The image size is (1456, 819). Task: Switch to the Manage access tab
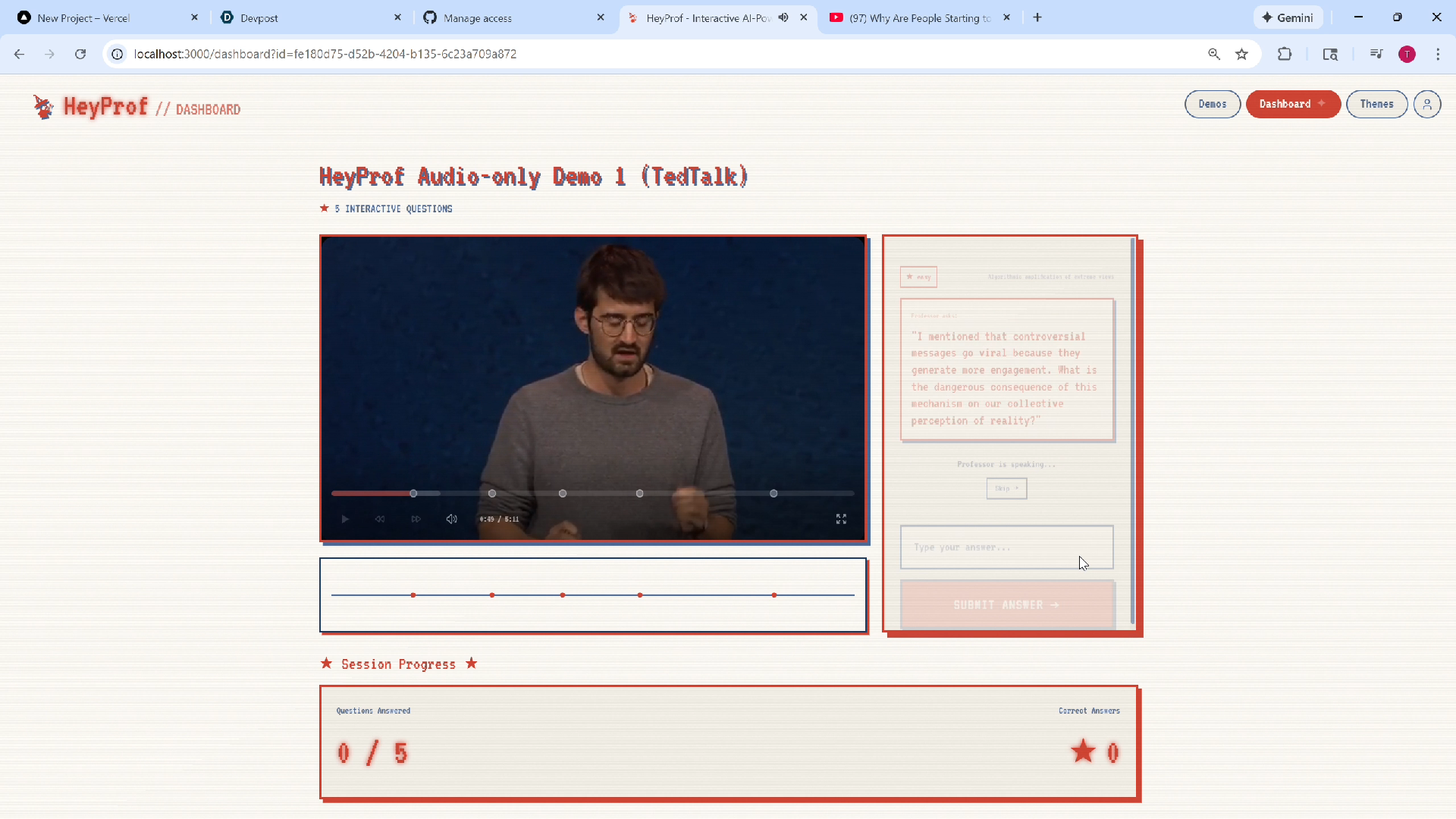(478, 17)
